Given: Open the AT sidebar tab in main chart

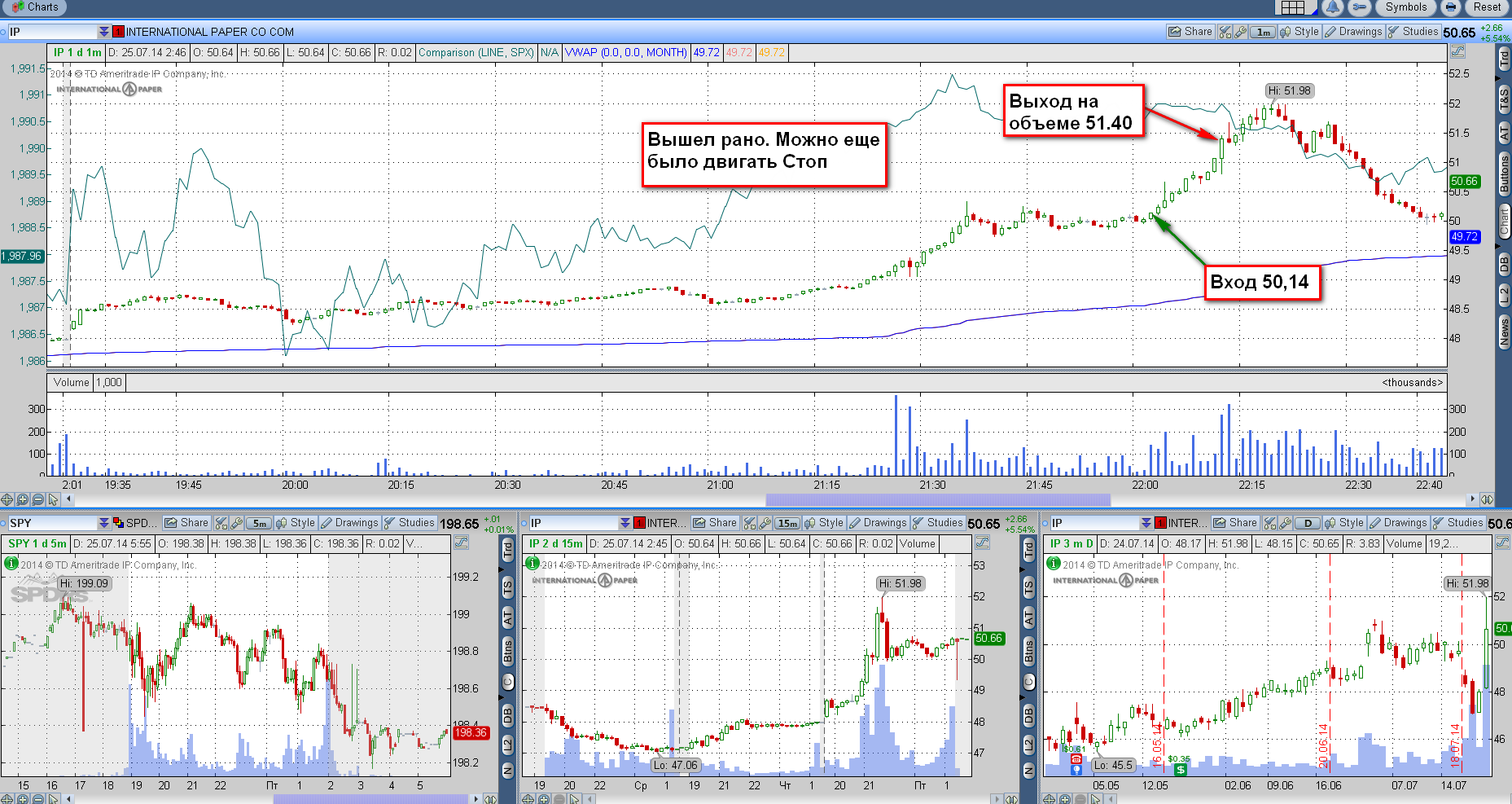Looking at the screenshot, I should [x=1504, y=133].
